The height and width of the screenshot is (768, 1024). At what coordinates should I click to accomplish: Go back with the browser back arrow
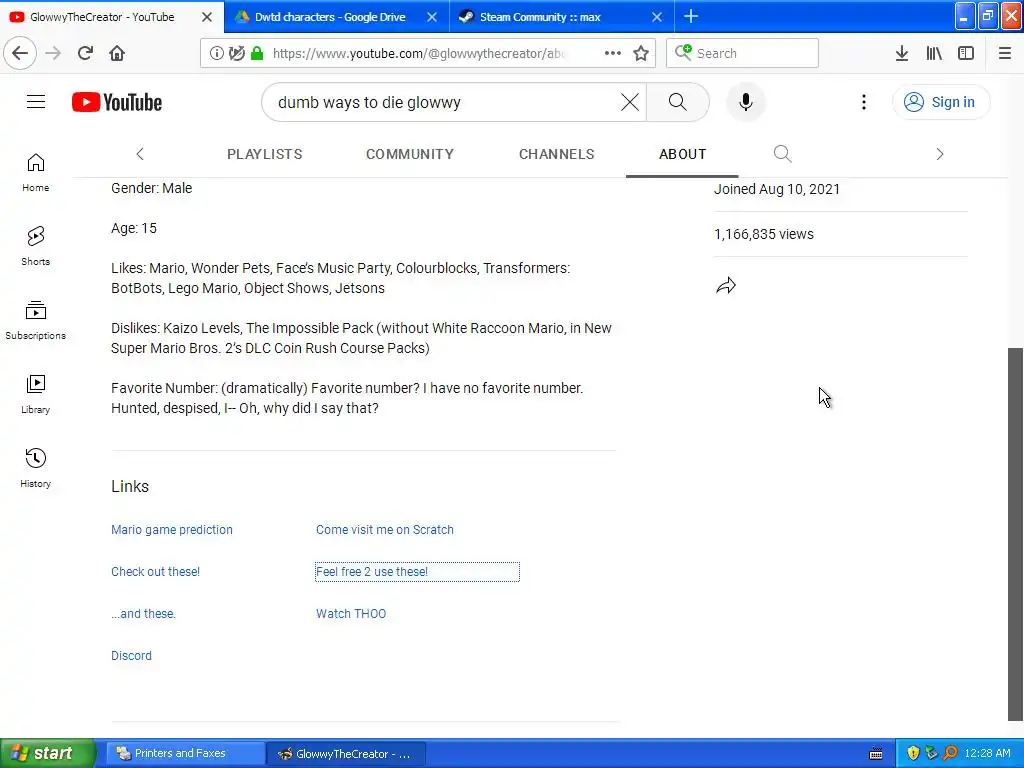click(20, 53)
